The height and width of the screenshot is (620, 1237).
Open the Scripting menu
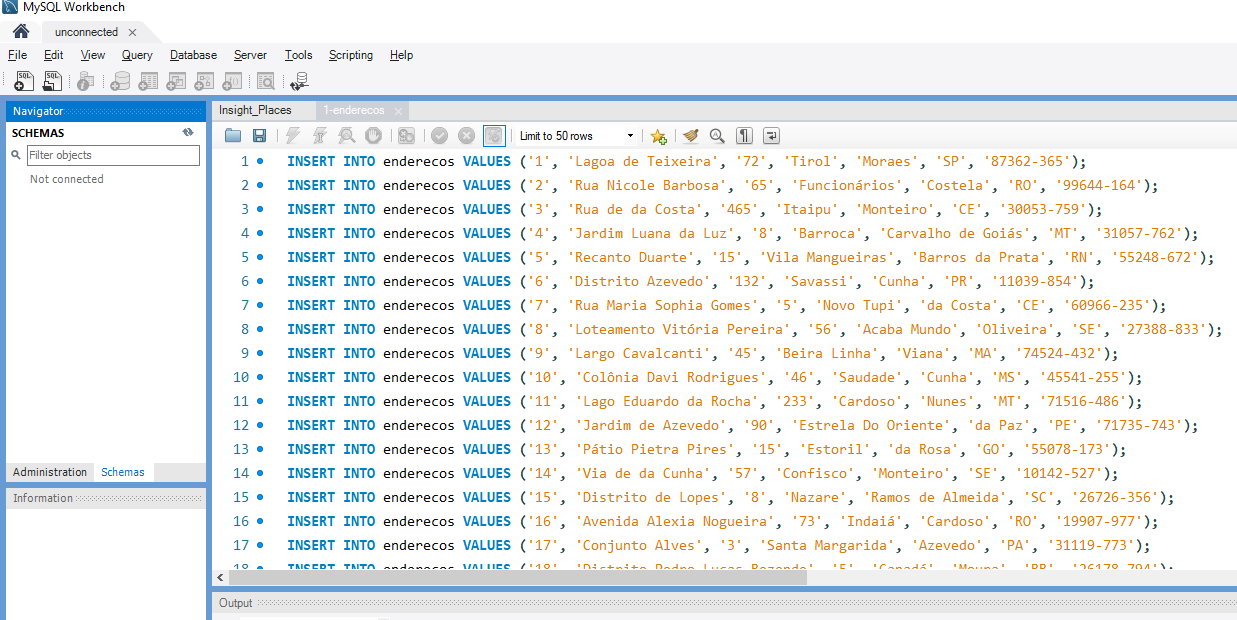(350, 55)
